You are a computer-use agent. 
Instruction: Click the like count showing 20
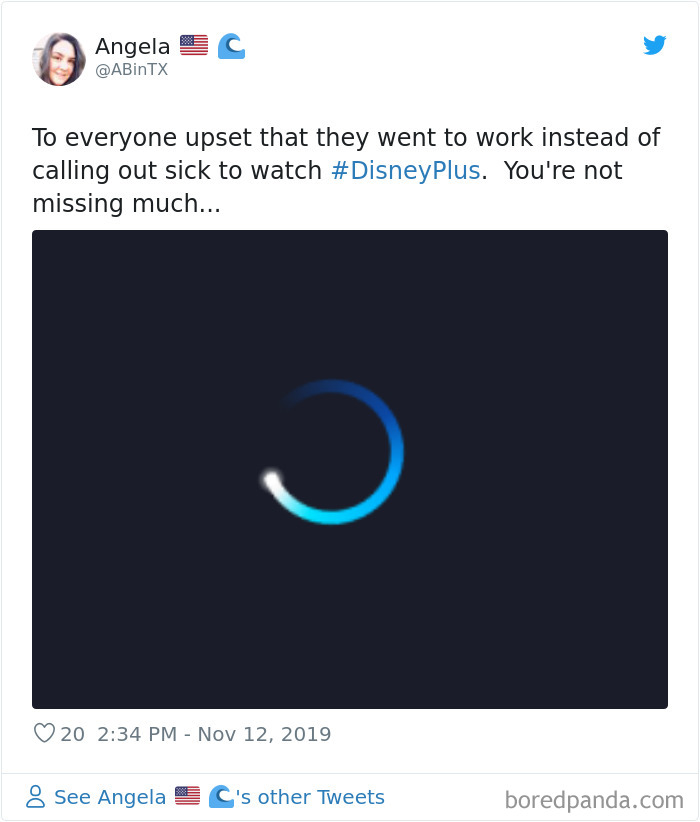click(x=72, y=734)
